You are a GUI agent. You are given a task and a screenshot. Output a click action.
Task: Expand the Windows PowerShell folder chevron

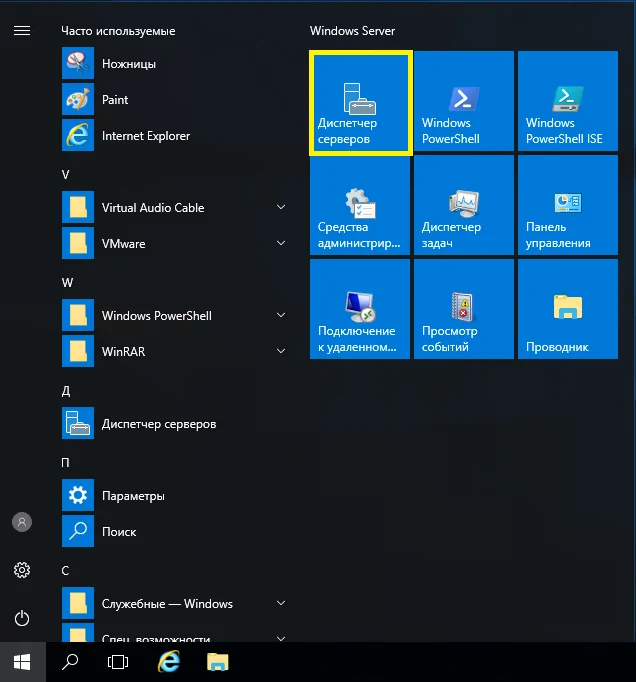pos(281,315)
